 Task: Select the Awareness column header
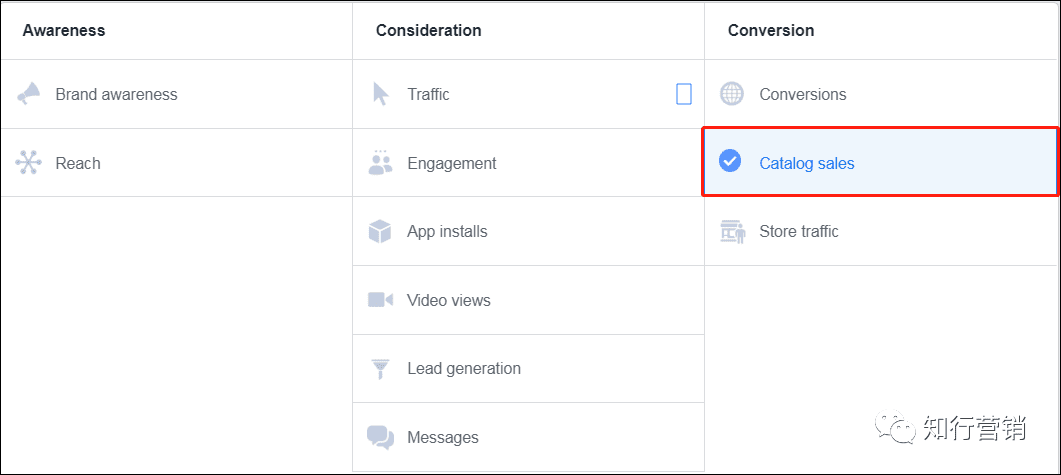coord(64,30)
